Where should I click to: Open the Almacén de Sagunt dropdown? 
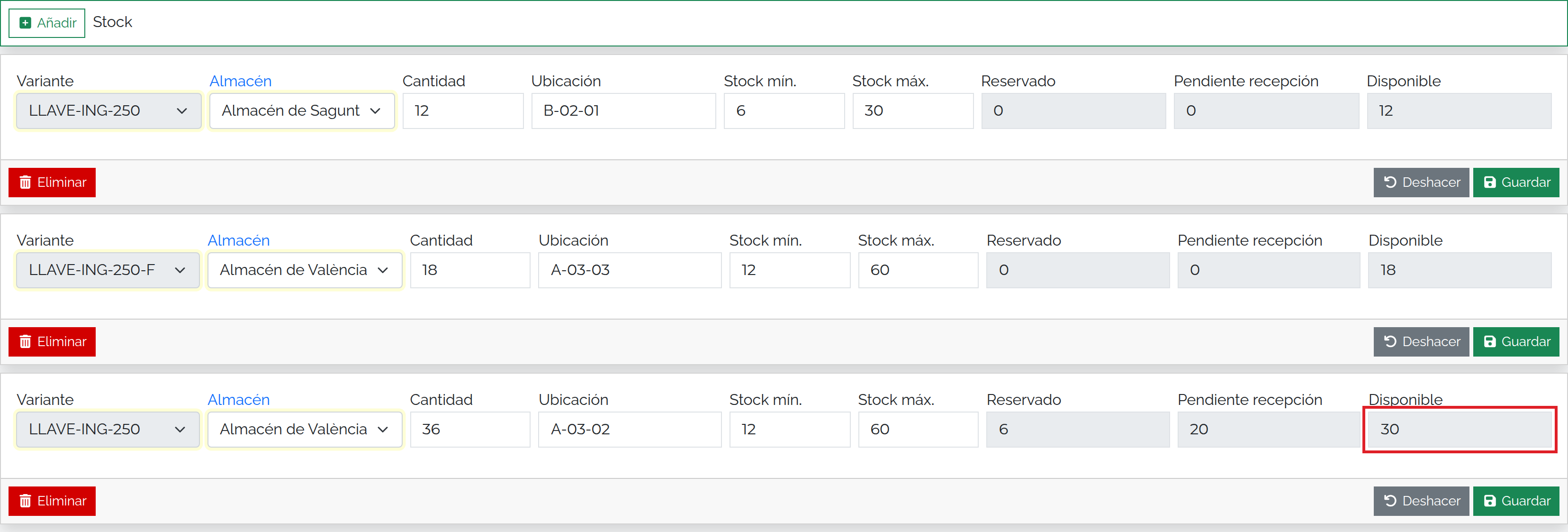click(302, 111)
